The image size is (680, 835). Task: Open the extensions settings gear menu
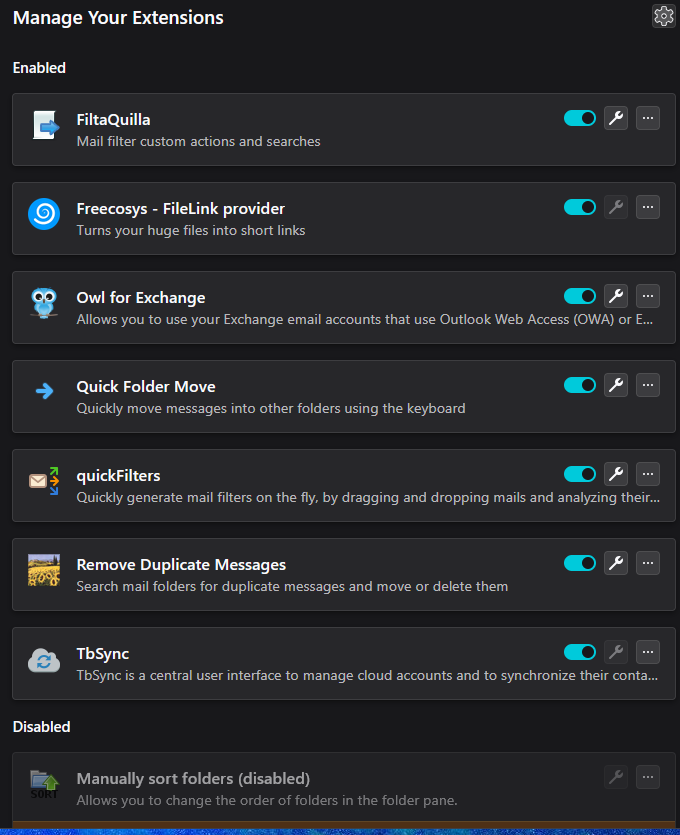point(664,16)
